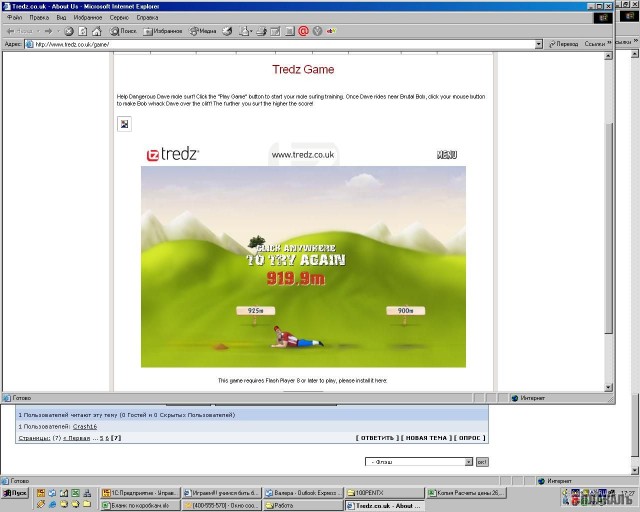Image resolution: width=640 pixels, height=512 pixels.
Task: Click the discuss toolbar icon after edit
Action: coord(289,31)
